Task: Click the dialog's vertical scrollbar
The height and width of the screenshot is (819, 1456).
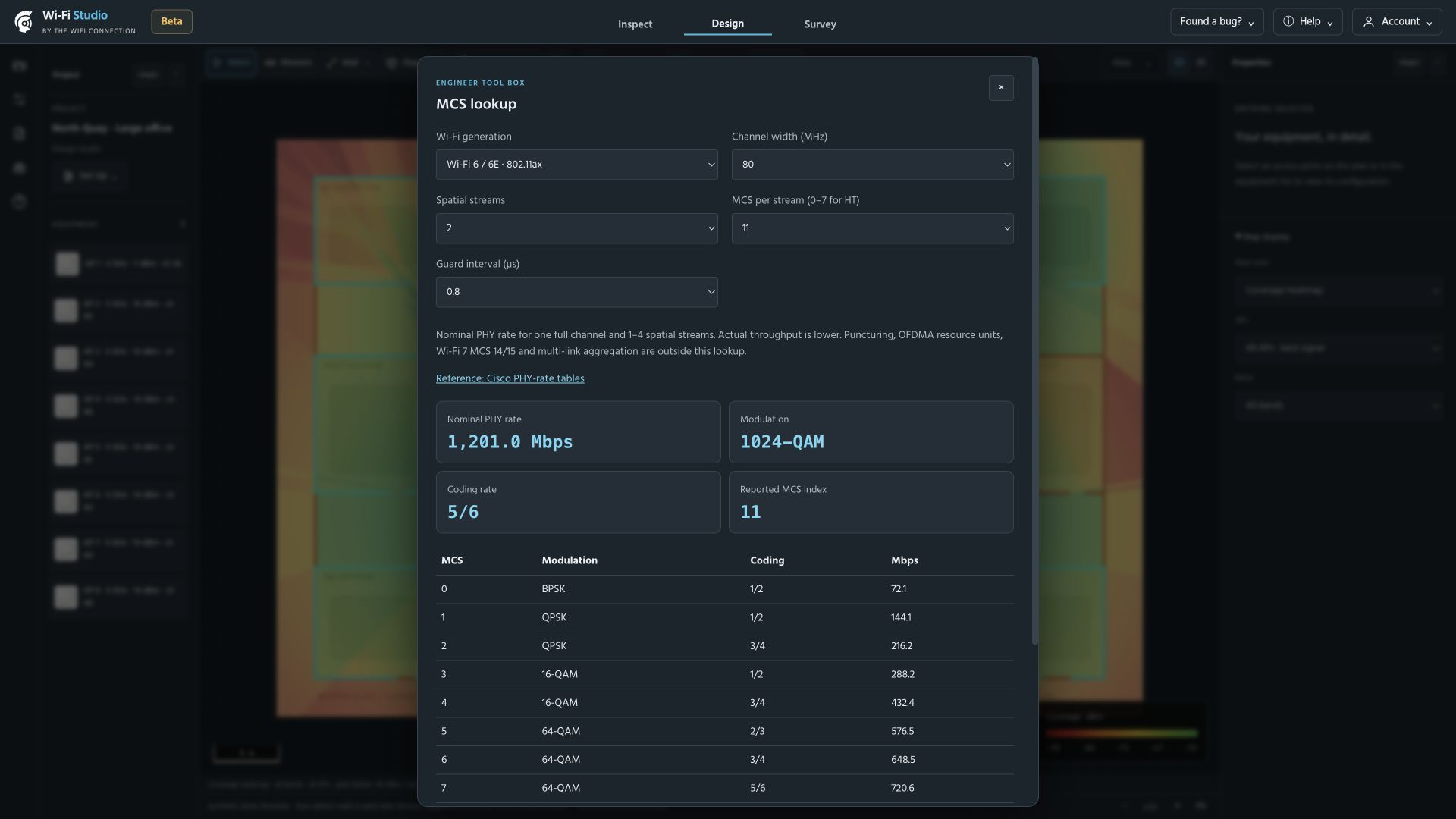Action: tap(1035, 352)
